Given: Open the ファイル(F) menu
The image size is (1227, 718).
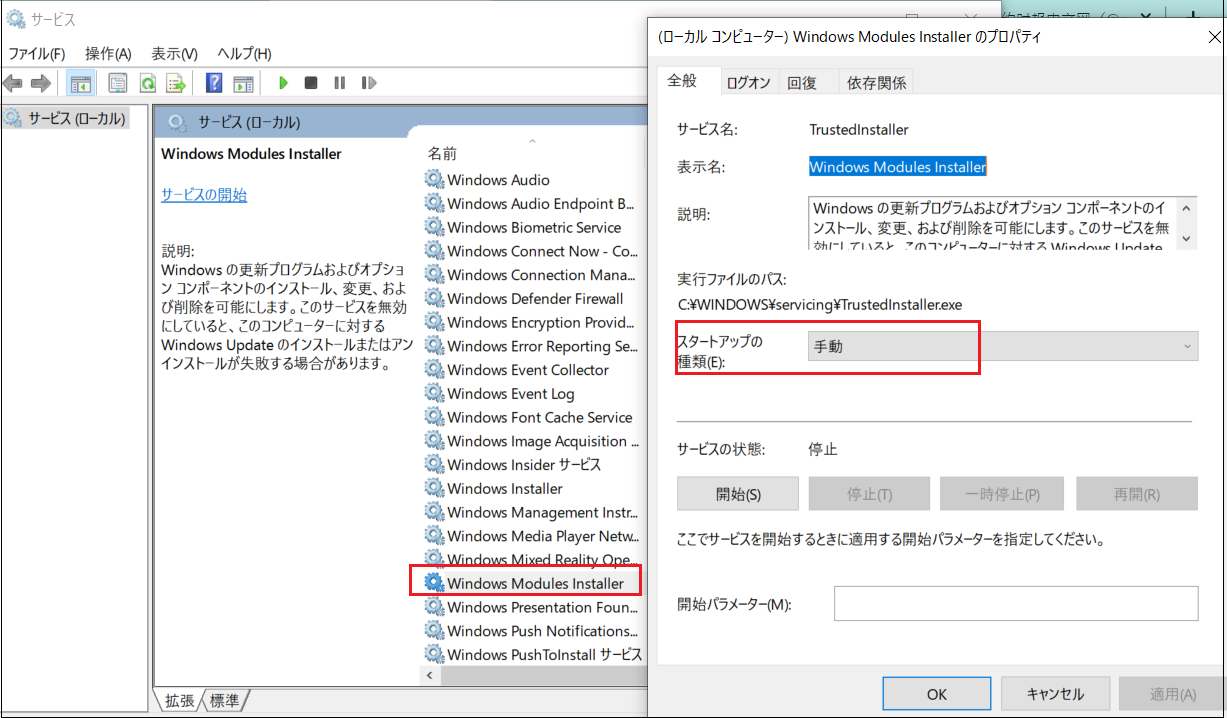Looking at the screenshot, I should point(37,54).
